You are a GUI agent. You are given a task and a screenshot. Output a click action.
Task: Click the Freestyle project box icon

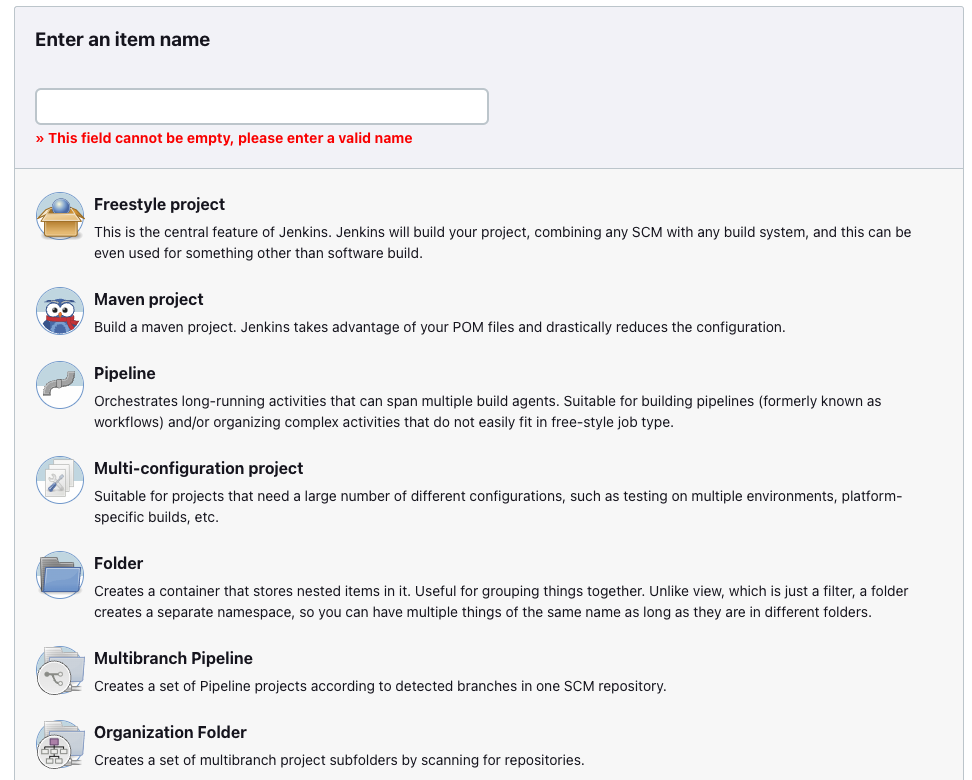pos(60,216)
